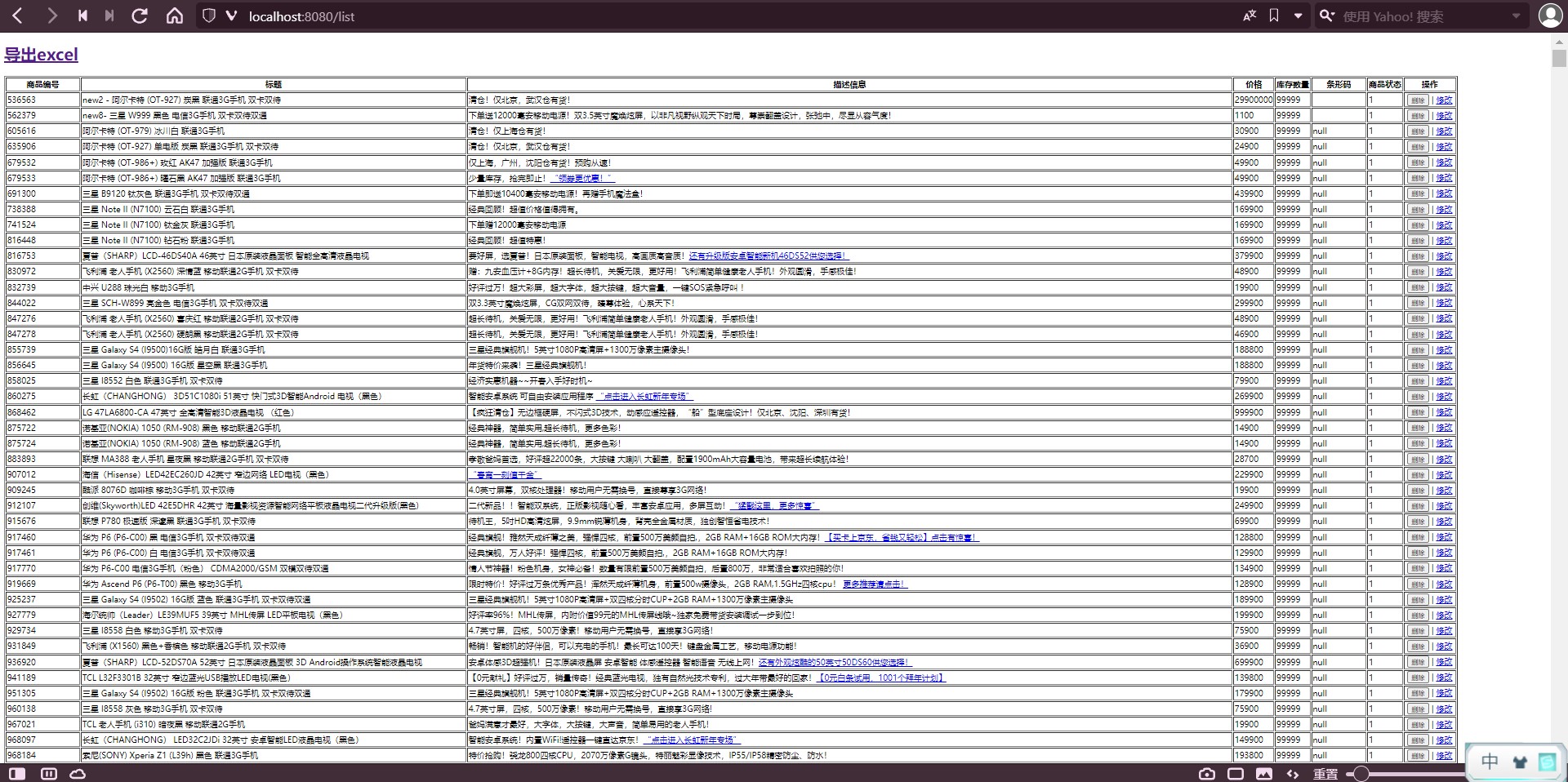1568x782 pixels.
Task: Toggle image loading icon in status bar
Action: tap(1264, 773)
